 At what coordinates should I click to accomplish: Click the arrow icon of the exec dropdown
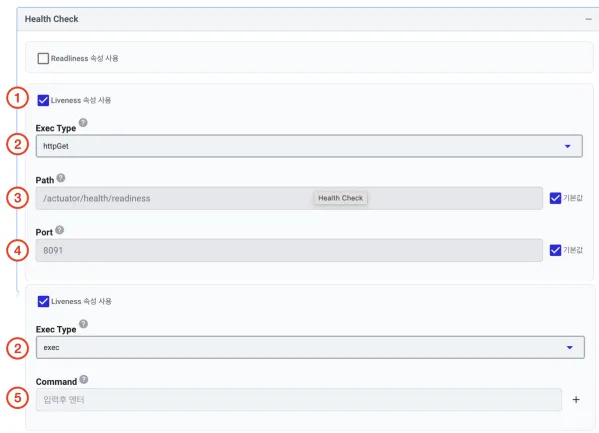570,347
